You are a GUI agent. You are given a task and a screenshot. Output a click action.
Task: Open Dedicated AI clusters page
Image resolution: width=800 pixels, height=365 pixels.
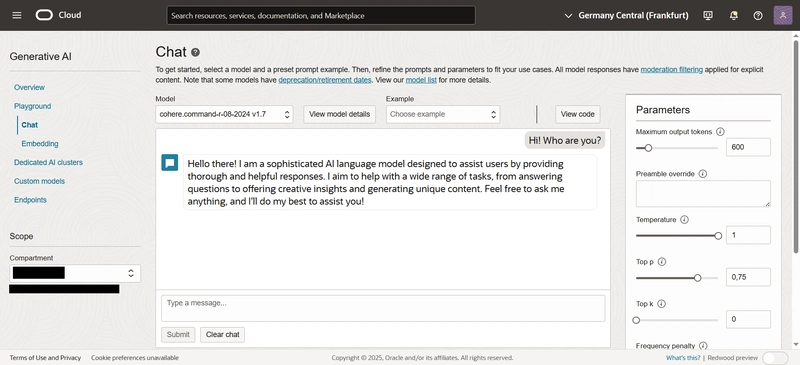click(x=48, y=162)
